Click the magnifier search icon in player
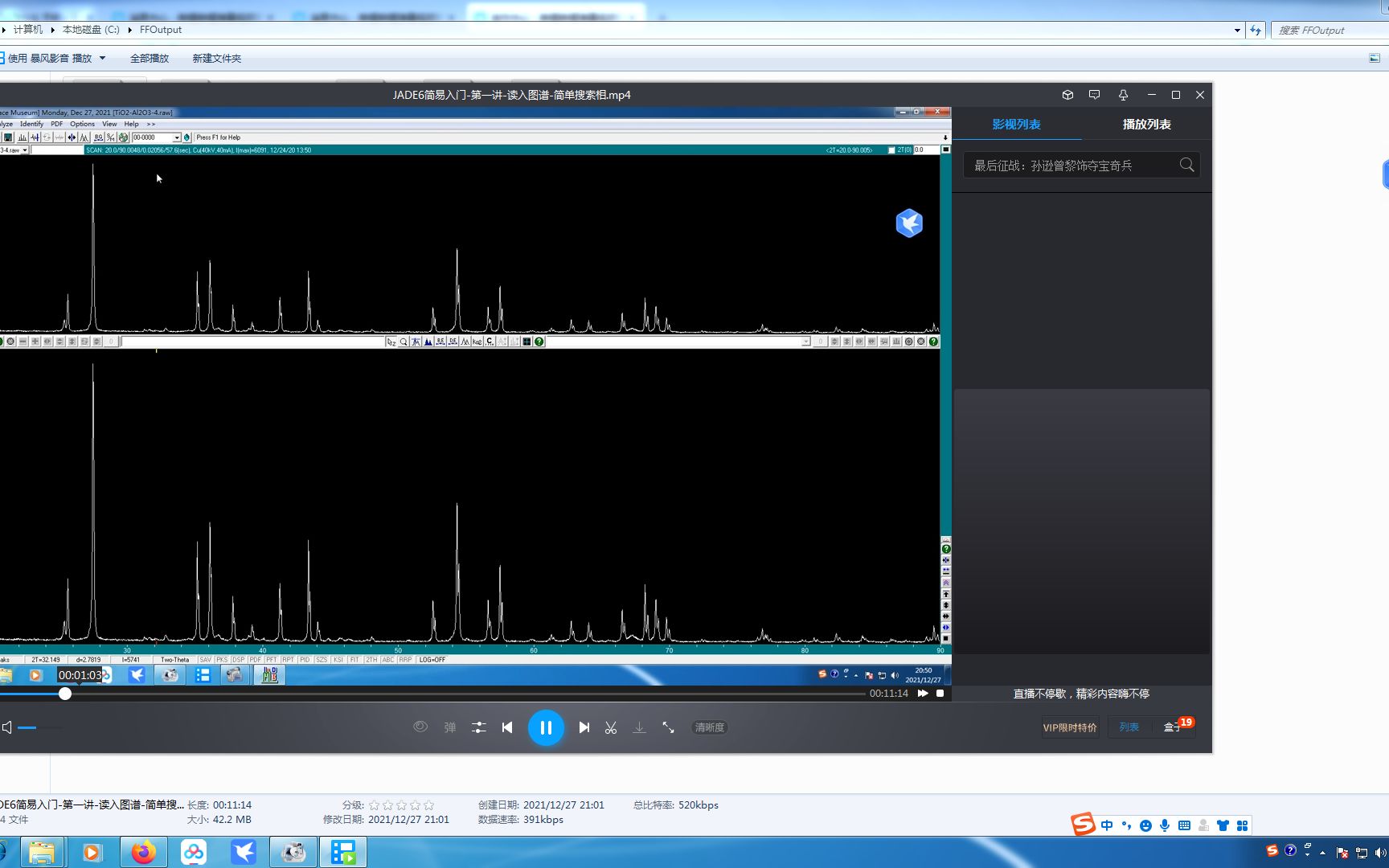The height and width of the screenshot is (868, 1389). click(x=1186, y=165)
